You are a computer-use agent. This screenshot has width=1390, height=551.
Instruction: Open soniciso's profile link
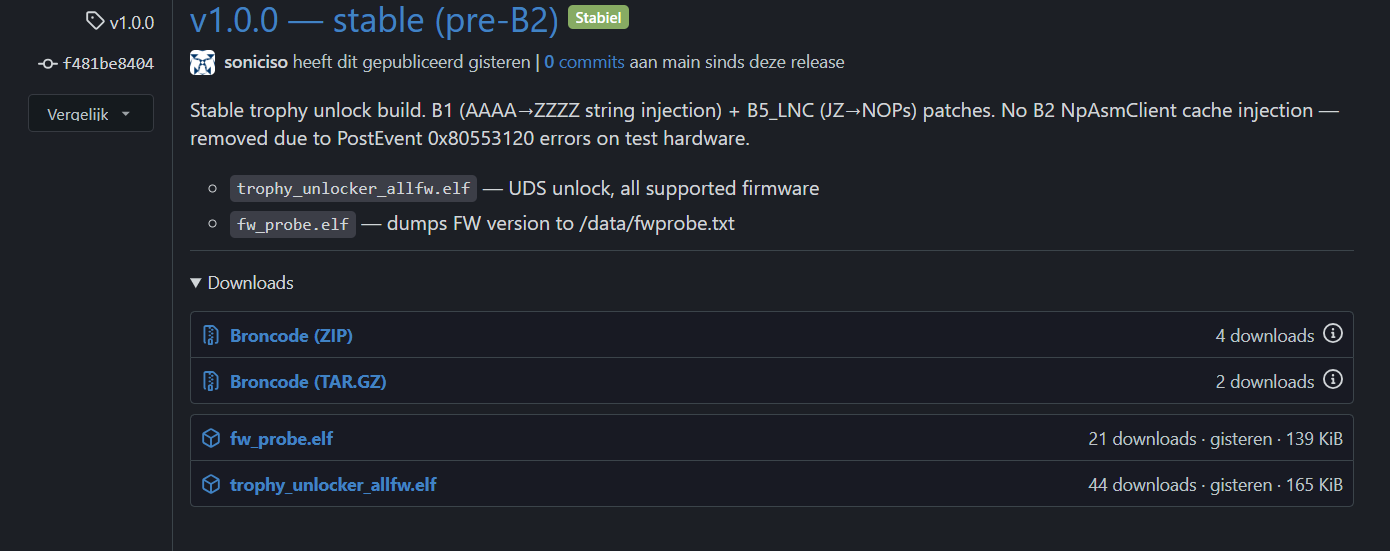pyautogui.click(x=256, y=62)
